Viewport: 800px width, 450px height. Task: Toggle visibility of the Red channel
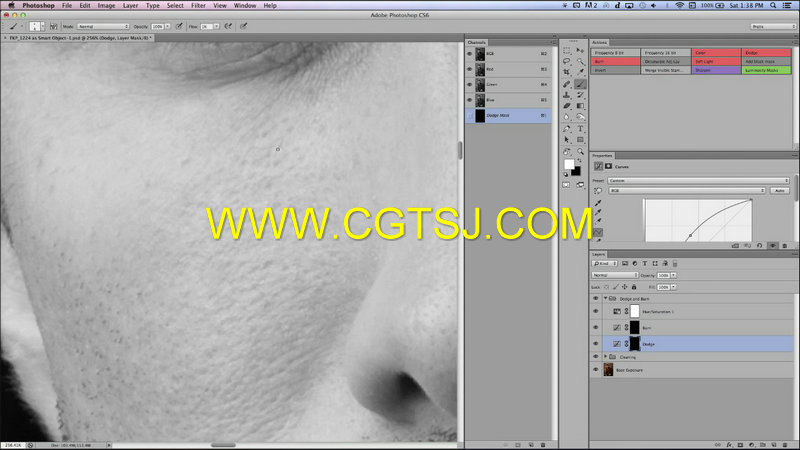pos(469,69)
